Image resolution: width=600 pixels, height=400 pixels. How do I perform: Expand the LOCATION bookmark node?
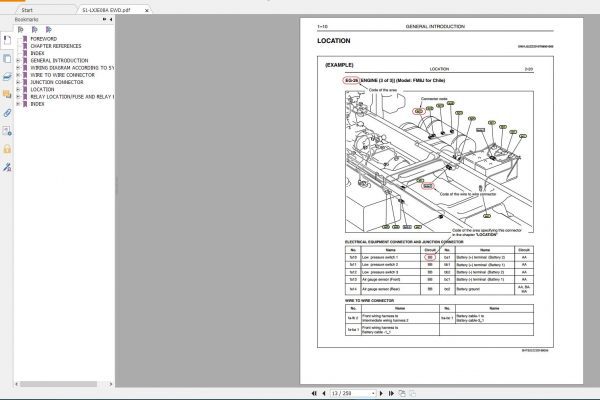click(18, 90)
